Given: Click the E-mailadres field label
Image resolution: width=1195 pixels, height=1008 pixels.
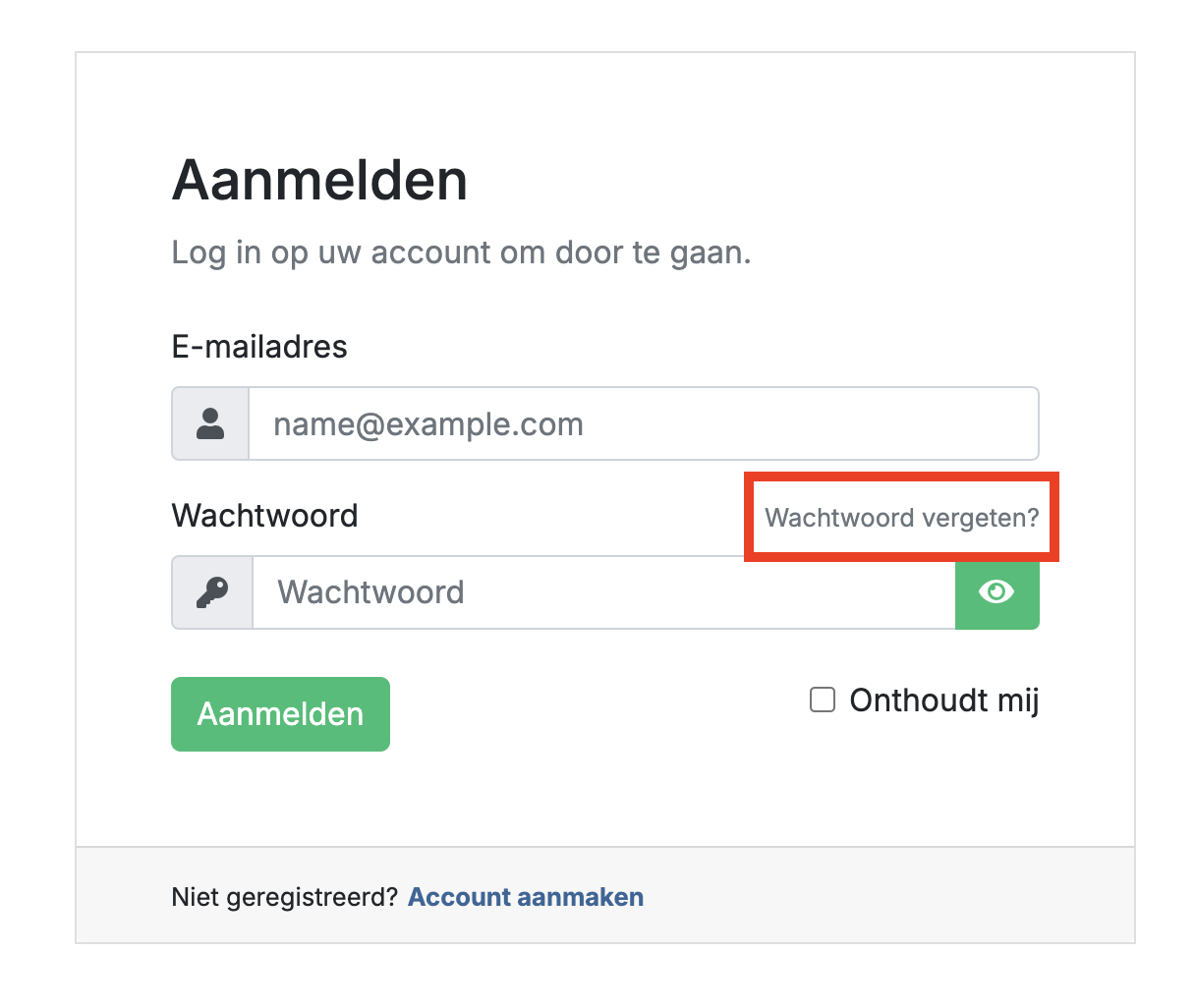Looking at the screenshot, I should (x=259, y=347).
